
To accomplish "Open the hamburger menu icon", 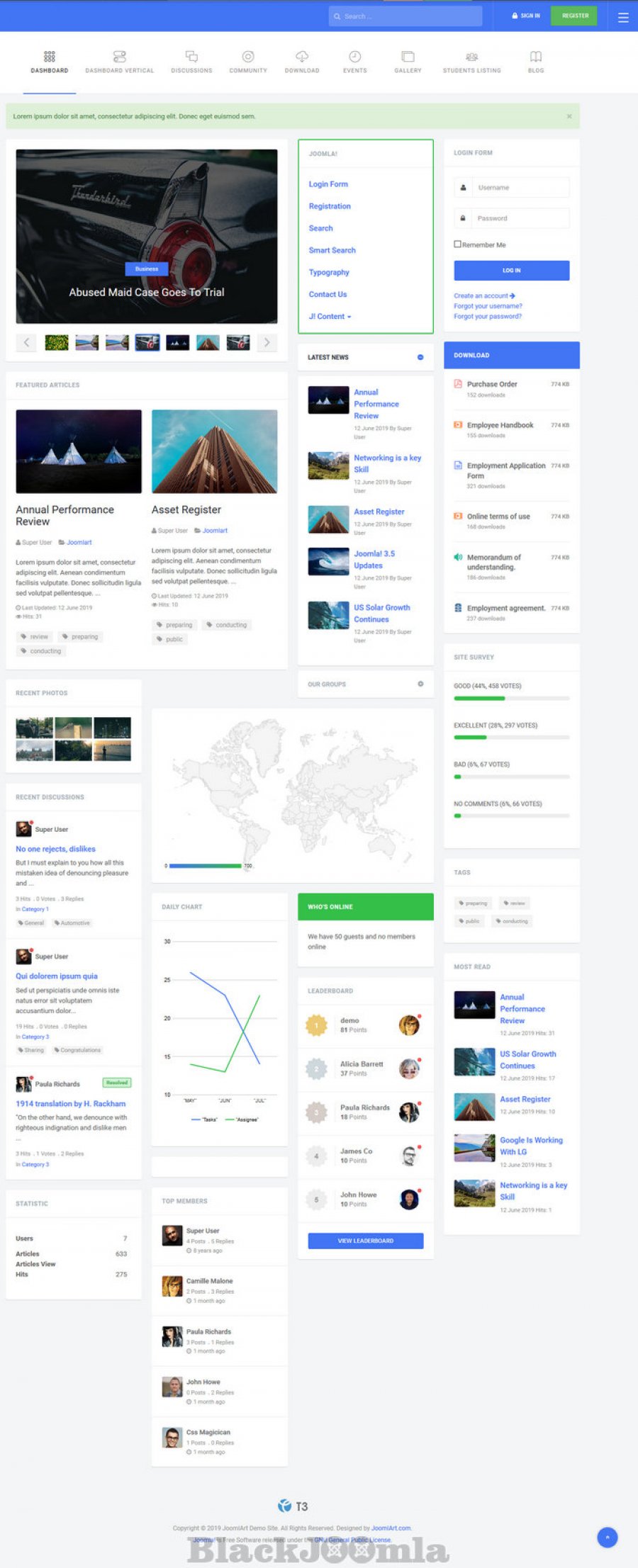I will (x=623, y=17).
